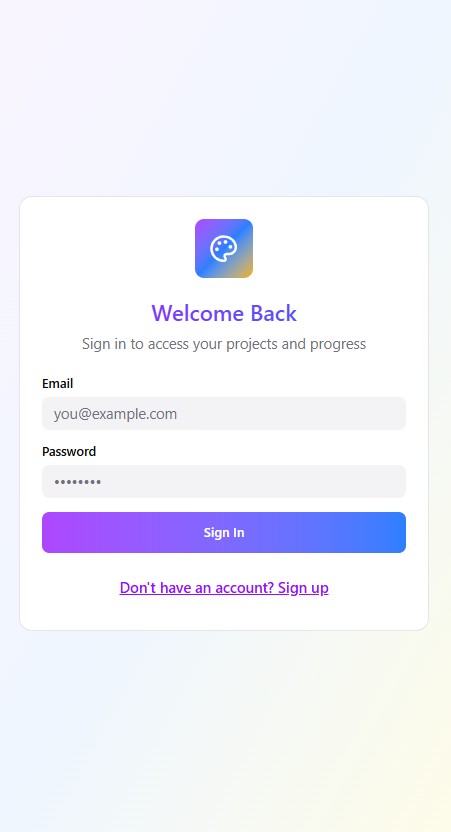Click the Sign In gradient button
451x832 pixels.
[224, 532]
